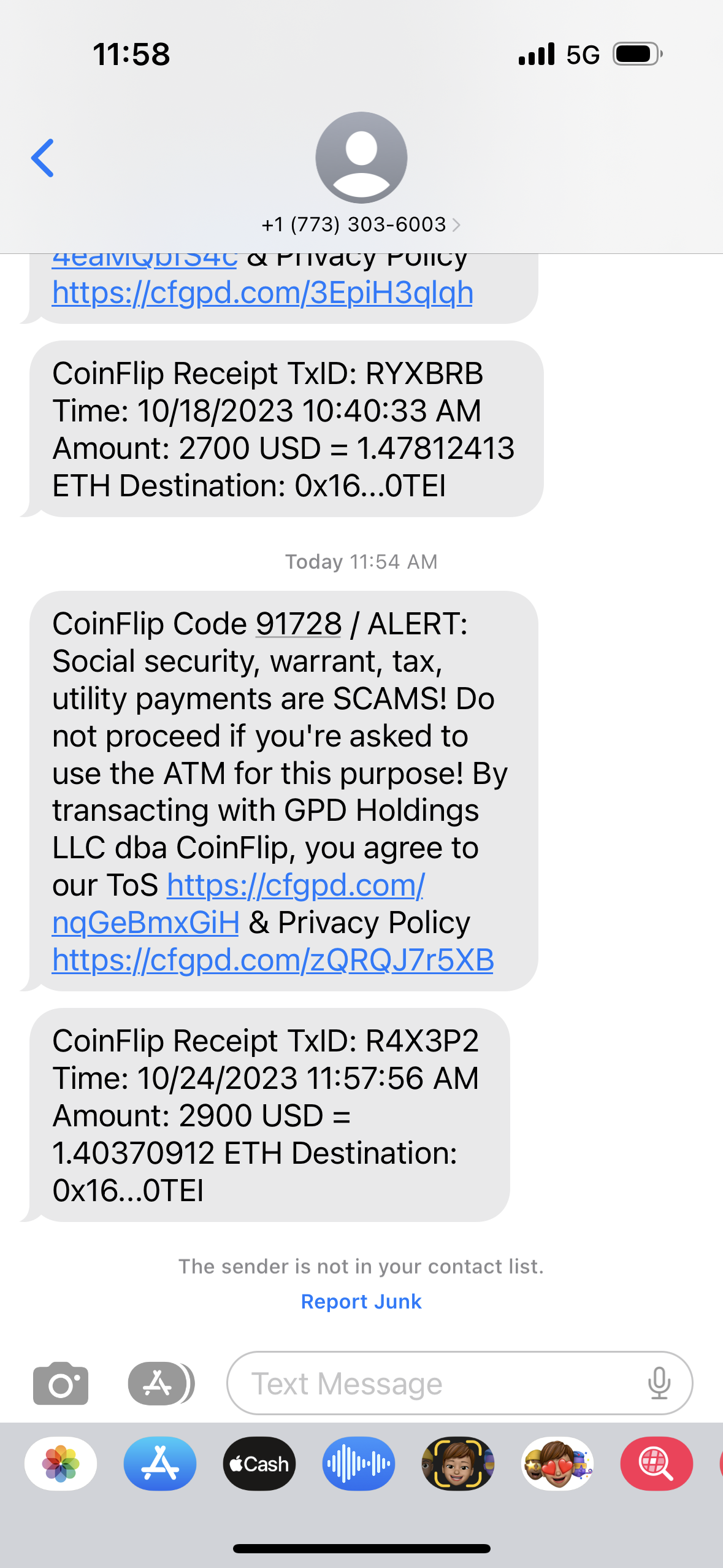
Task: Open the cfgpd.com/3EpiH3qlqh privacy link
Action: click(262, 293)
